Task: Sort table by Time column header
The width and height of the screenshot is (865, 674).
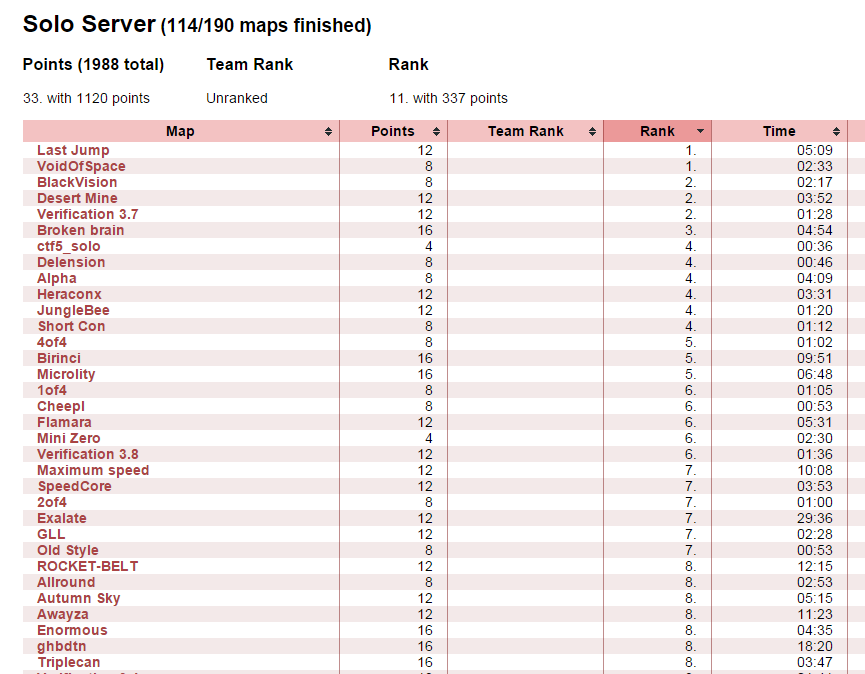Action: [x=778, y=131]
